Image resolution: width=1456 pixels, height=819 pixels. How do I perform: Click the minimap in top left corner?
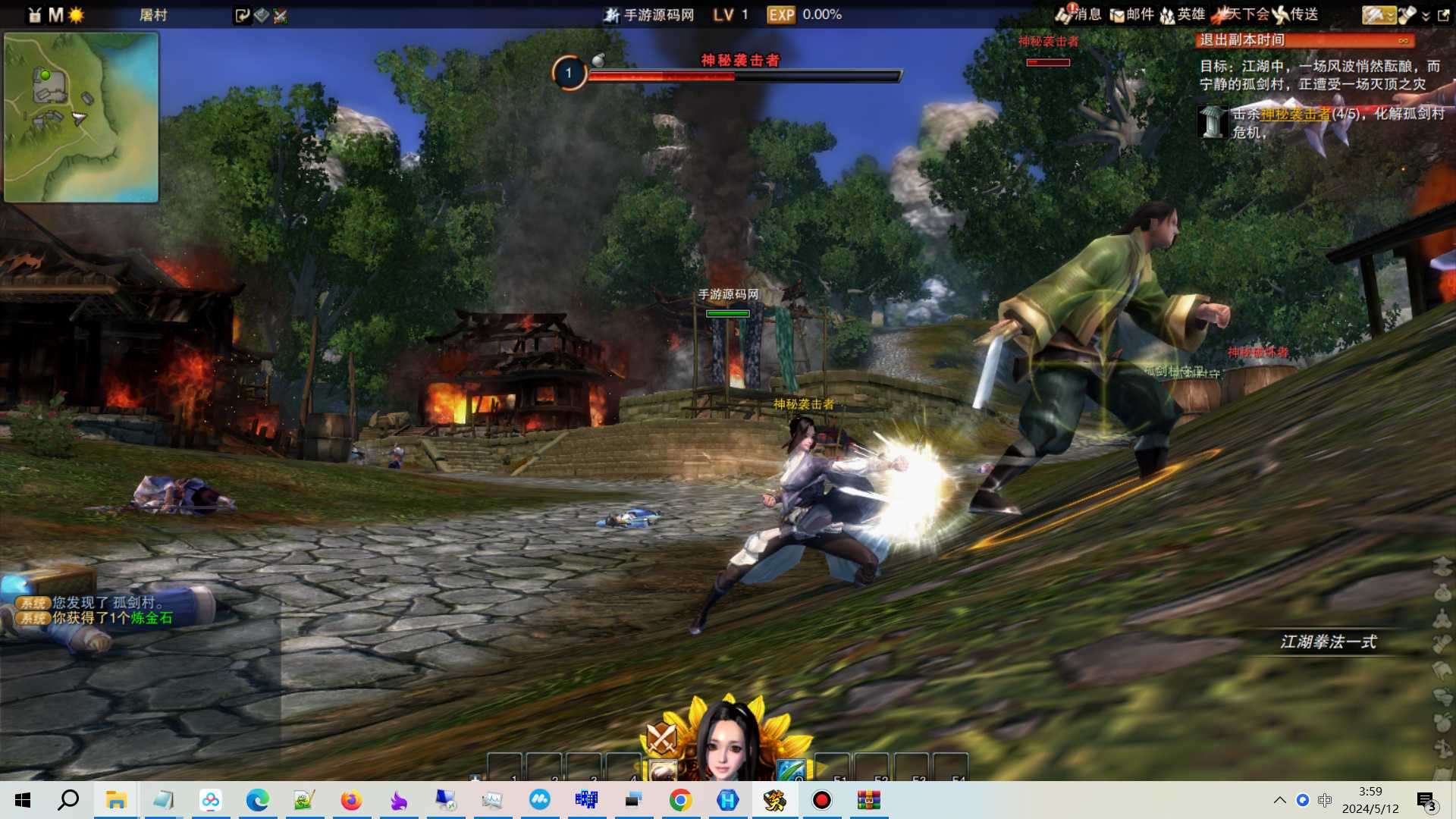(81, 118)
